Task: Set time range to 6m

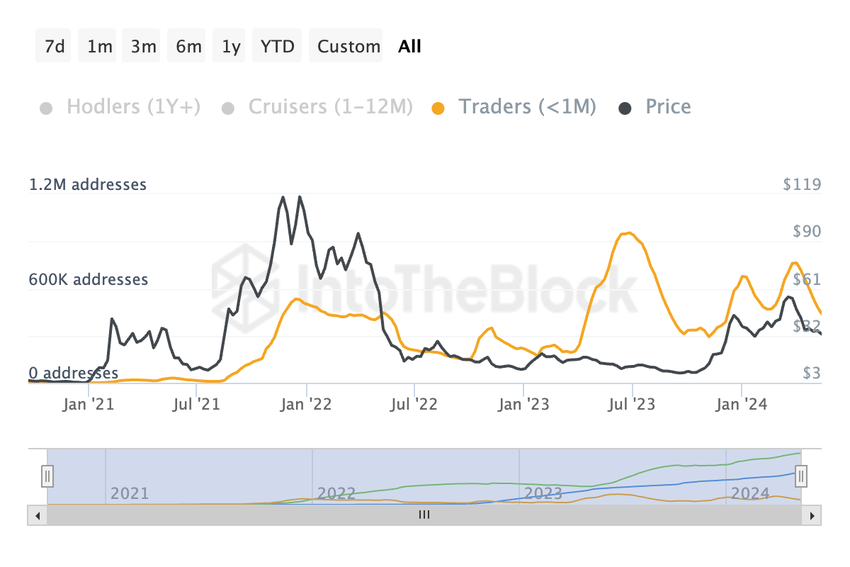Action: pyautogui.click(x=187, y=46)
